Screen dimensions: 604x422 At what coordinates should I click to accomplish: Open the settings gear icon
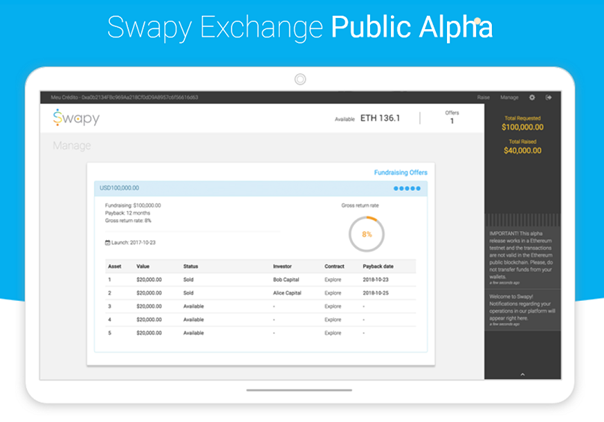tap(532, 97)
